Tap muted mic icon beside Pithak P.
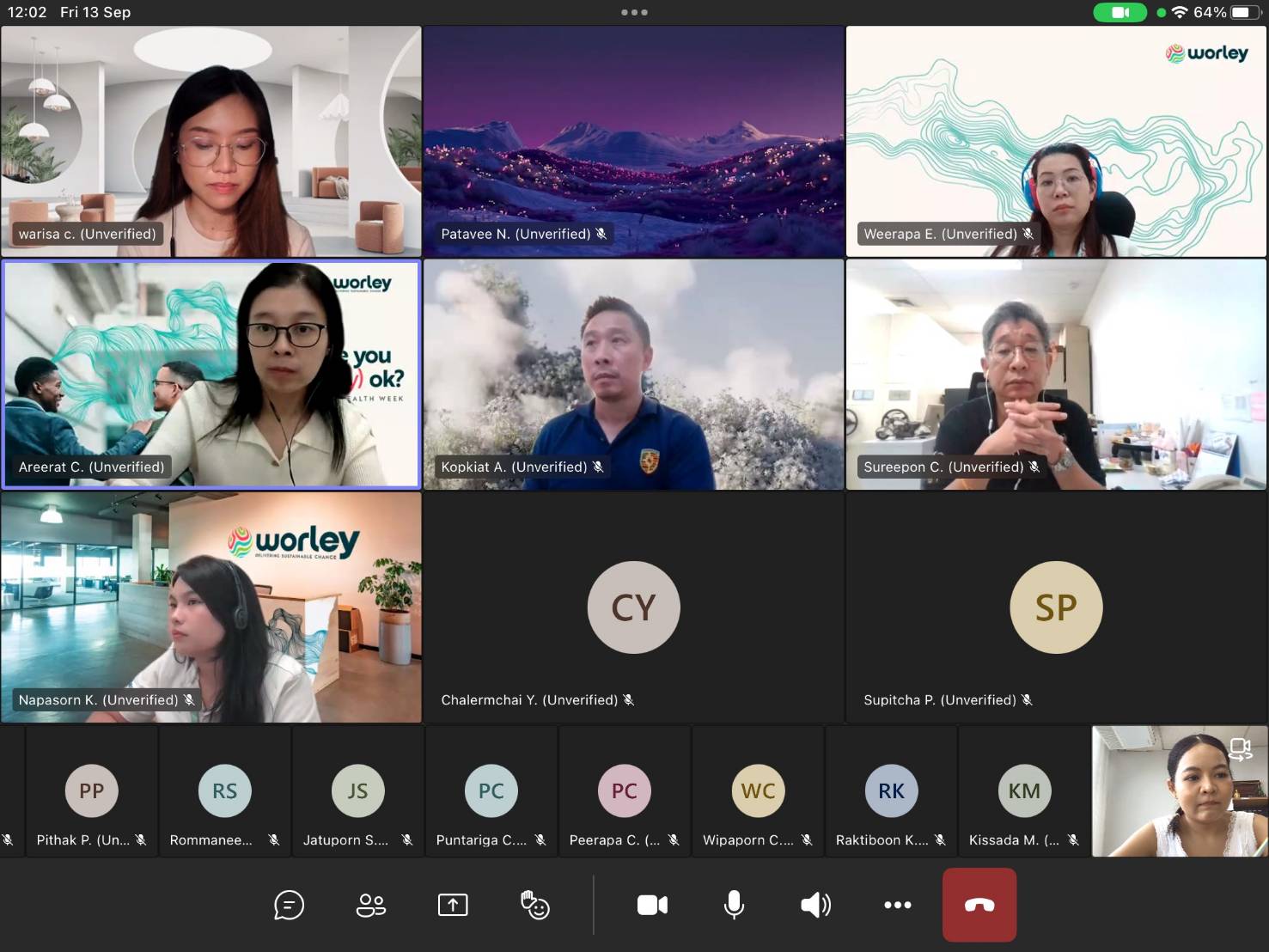This screenshot has height=952, width=1269. 141,840
